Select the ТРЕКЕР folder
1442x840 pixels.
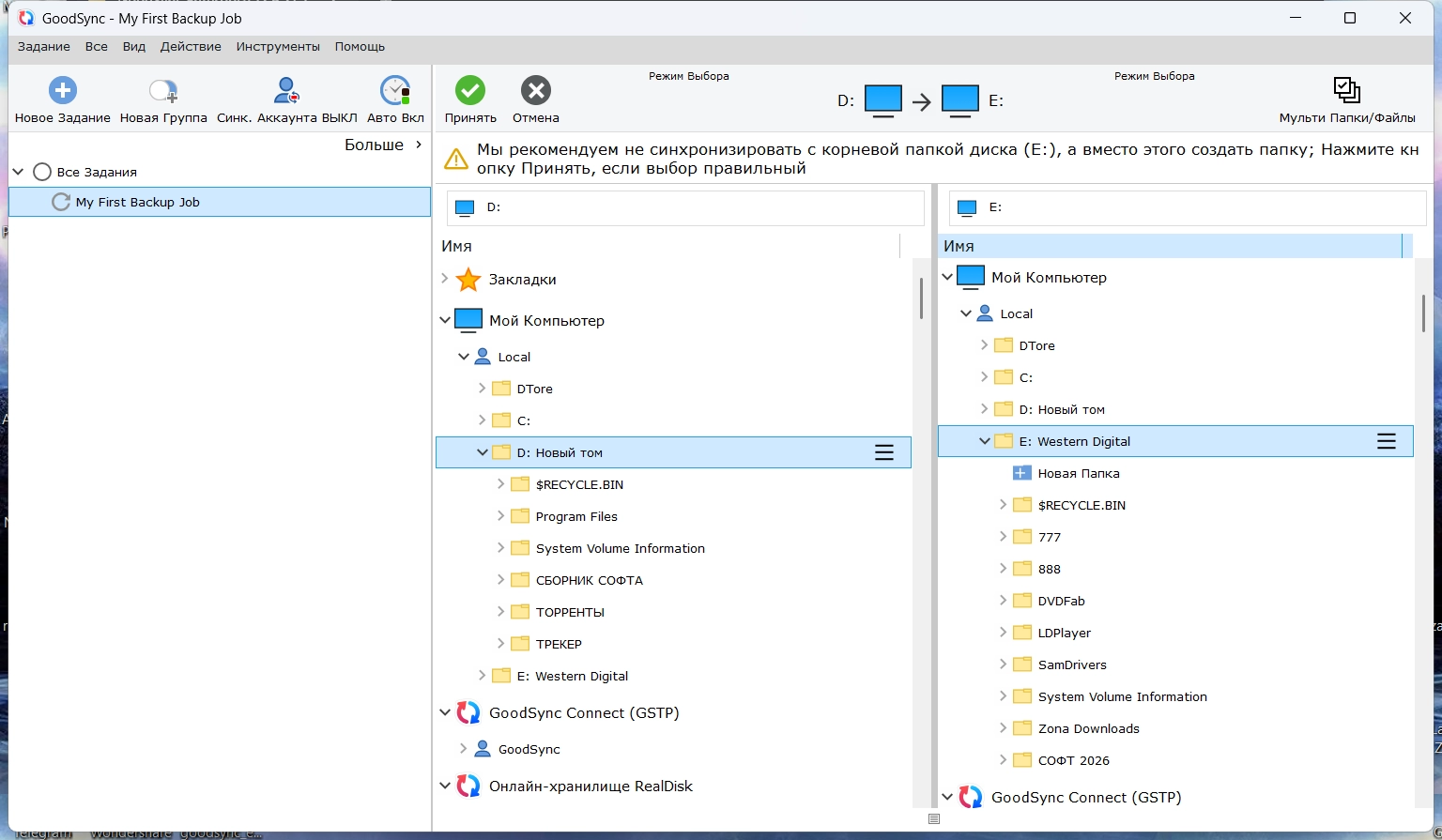[559, 644]
